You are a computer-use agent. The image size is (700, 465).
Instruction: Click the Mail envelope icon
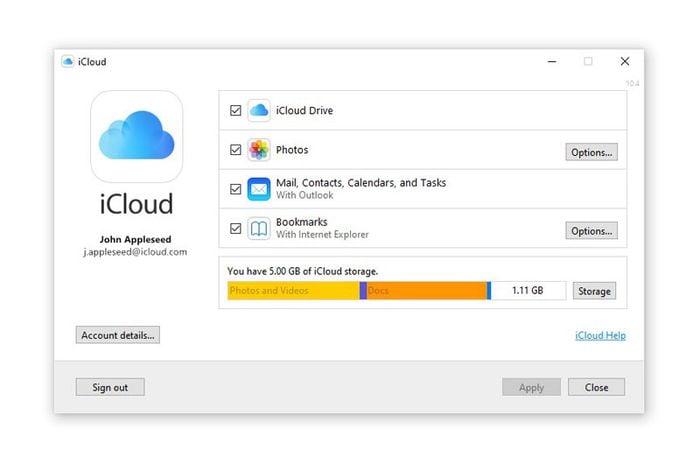pyautogui.click(x=258, y=189)
